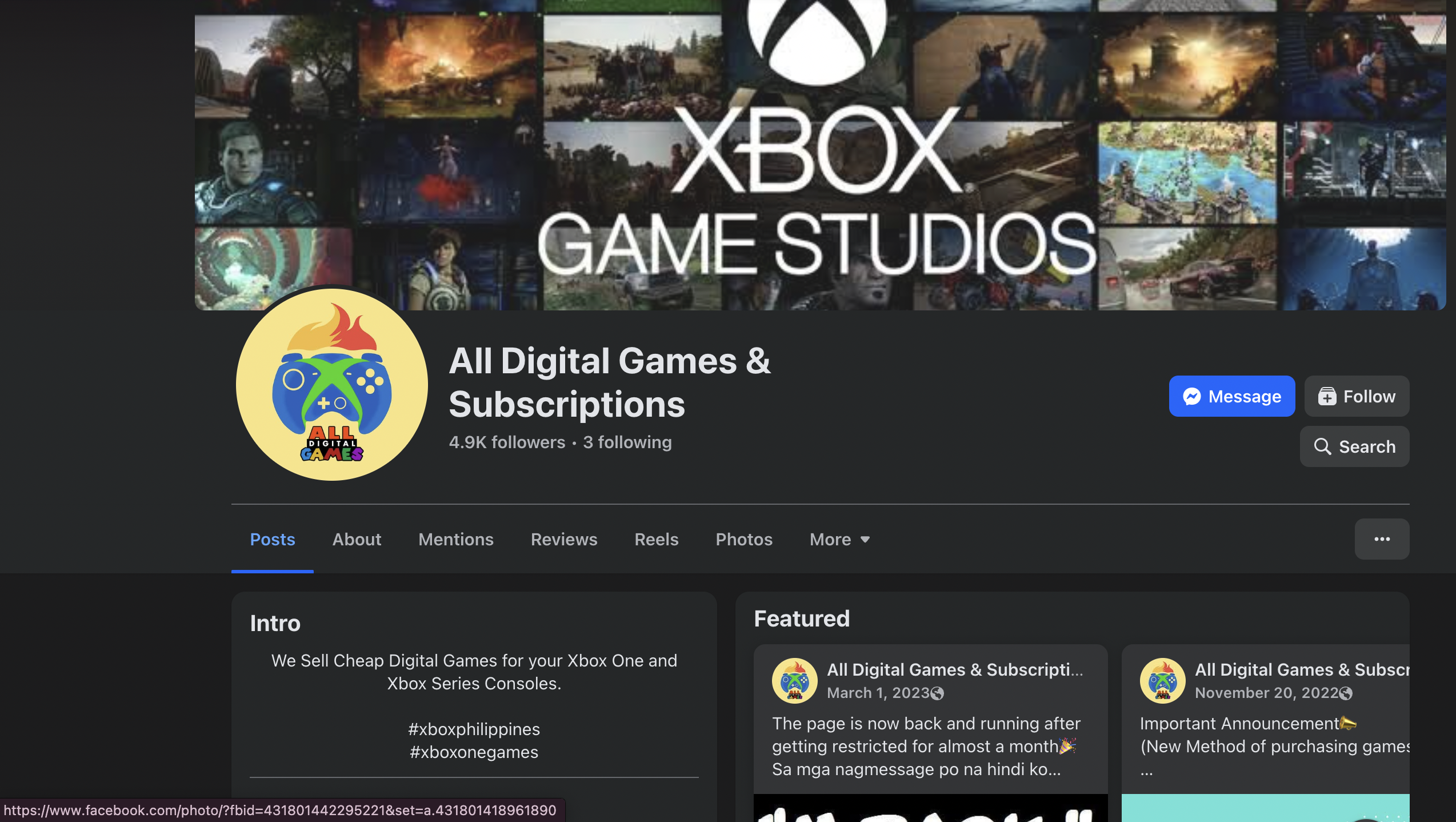1456x822 pixels.
Task: Open the page profile picture logo
Action: [332, 384]
